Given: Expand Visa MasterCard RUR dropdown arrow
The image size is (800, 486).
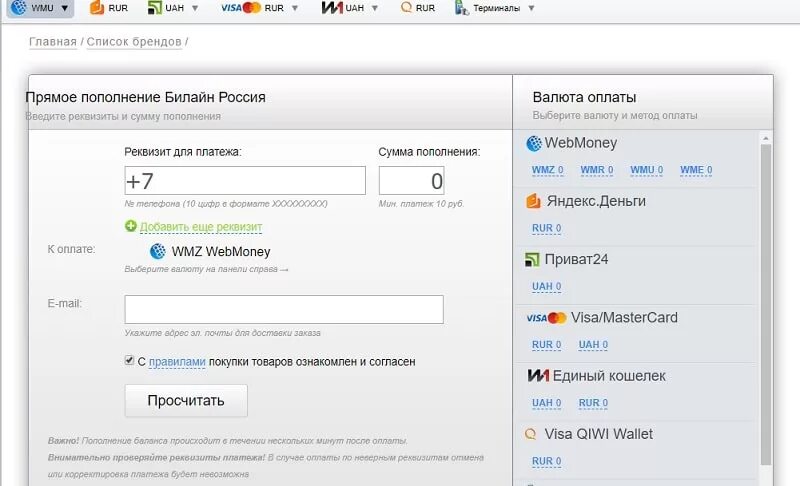Looking at the screenshot, I should (x=295, y=8).
